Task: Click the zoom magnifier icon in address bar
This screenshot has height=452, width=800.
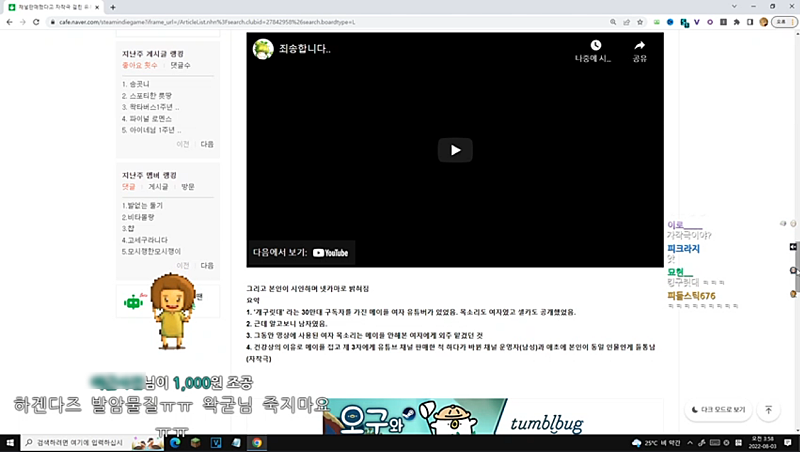Action: tap(613, 22)
